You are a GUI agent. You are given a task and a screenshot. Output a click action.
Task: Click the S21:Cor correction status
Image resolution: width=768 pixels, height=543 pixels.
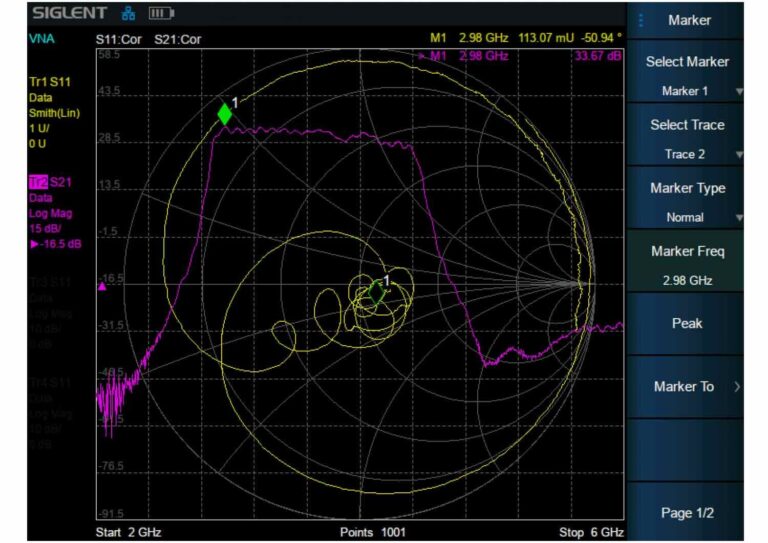tap(177, 39)
